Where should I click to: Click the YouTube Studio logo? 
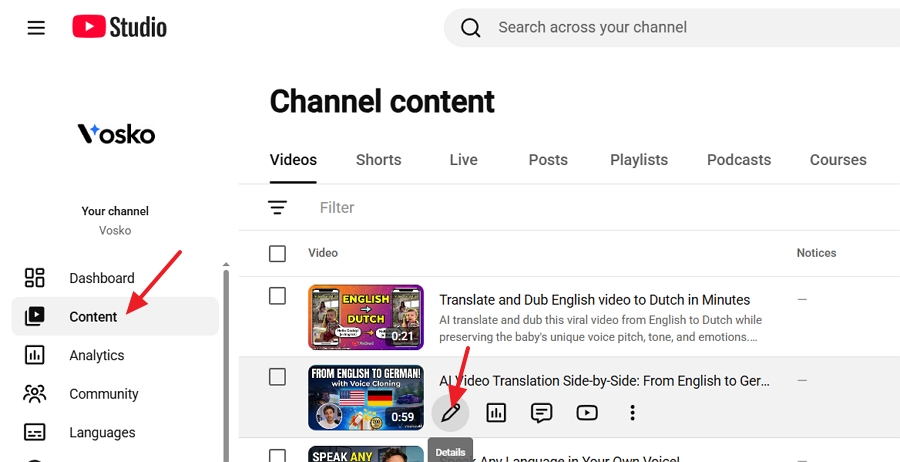tap(119, 27)
